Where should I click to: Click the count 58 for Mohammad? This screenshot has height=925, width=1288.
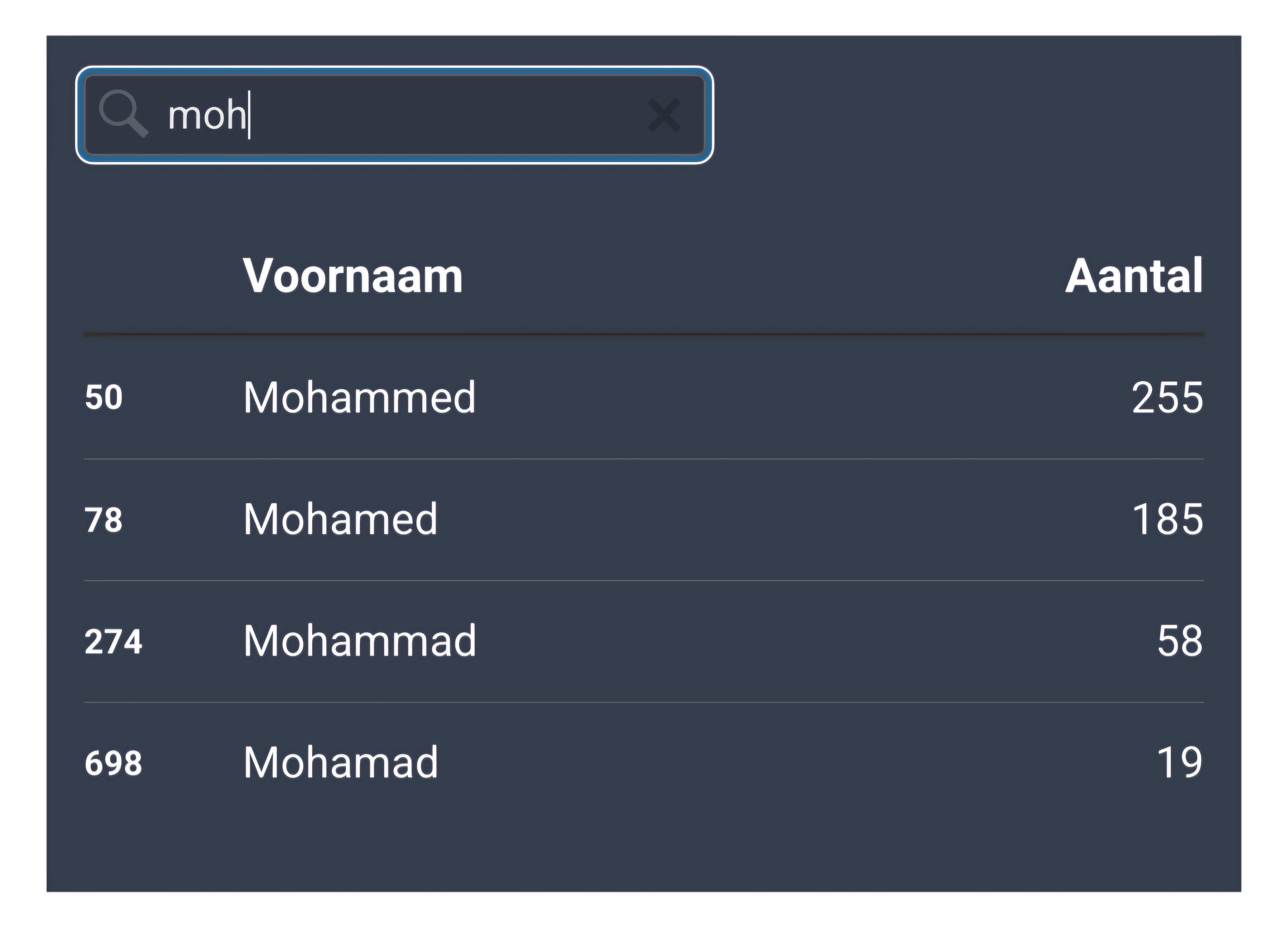1179,641
